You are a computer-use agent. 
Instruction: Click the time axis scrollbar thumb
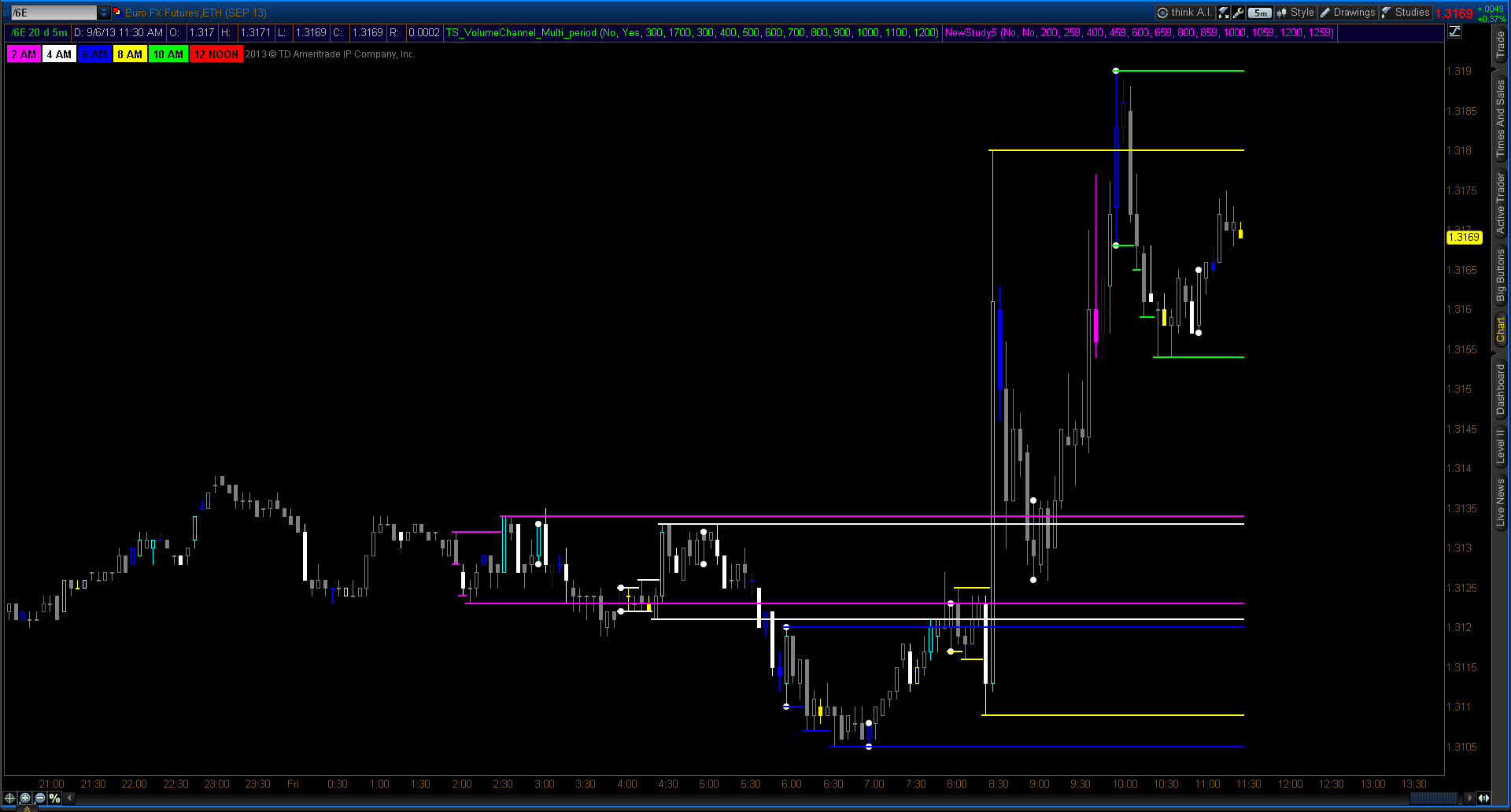[x=1435, y=798]
